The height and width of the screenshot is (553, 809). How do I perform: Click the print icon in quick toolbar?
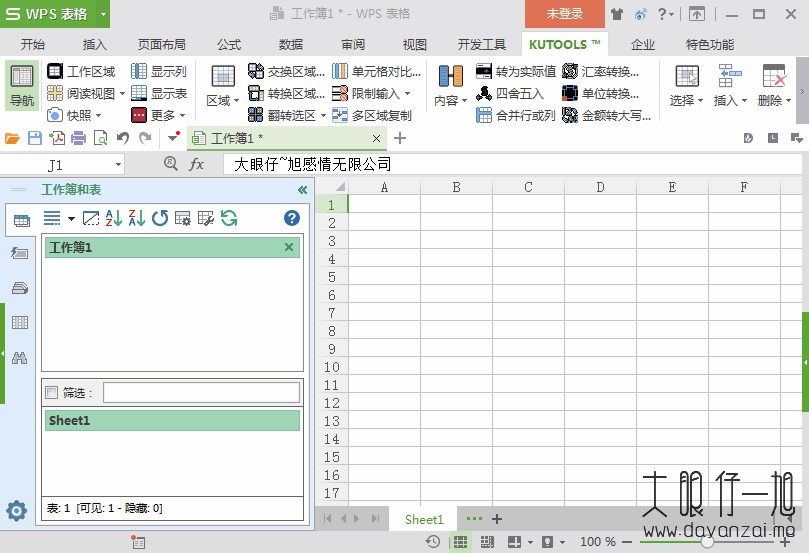tap(78, 138)
